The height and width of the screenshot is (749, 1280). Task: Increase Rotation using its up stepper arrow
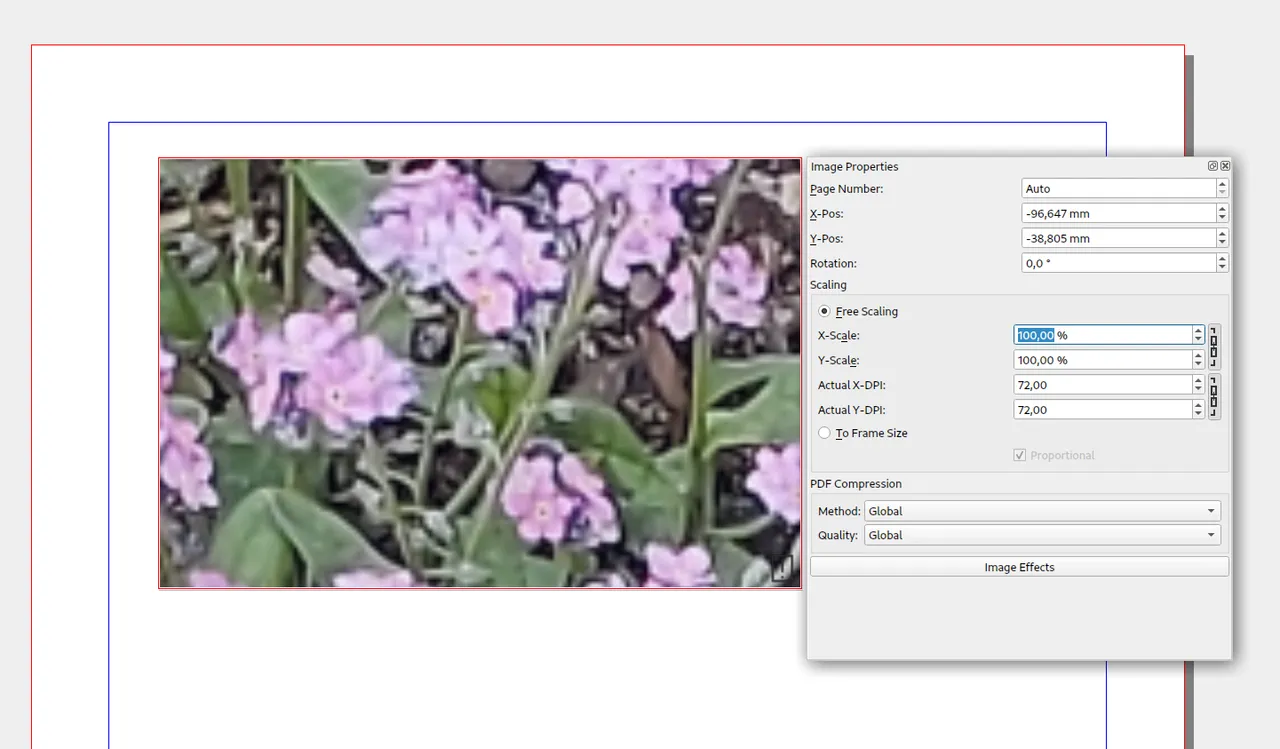click(x=1221, y=258)
